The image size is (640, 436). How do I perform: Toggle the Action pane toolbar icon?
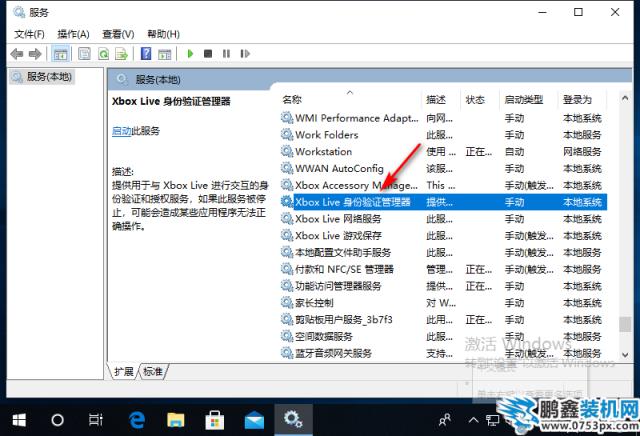tap(164, 54)
